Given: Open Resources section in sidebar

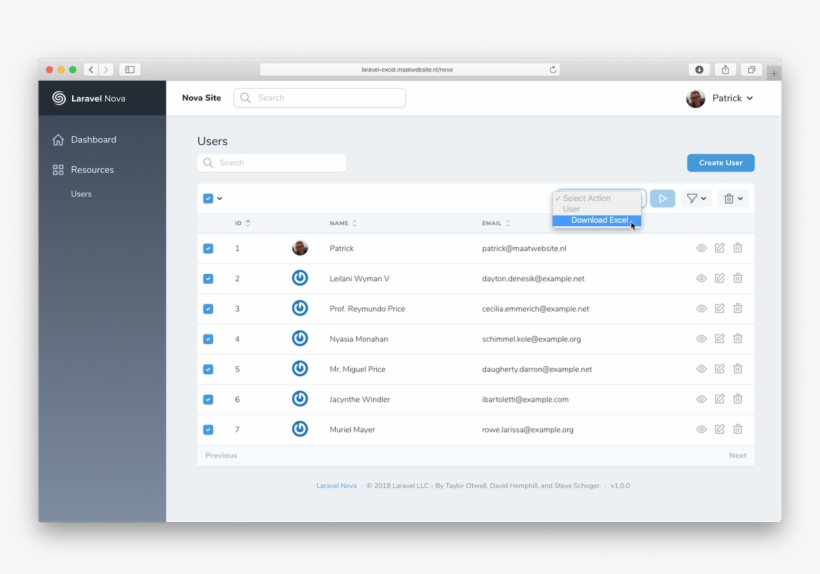Looking at the screenshot, I should pos(84,169).
